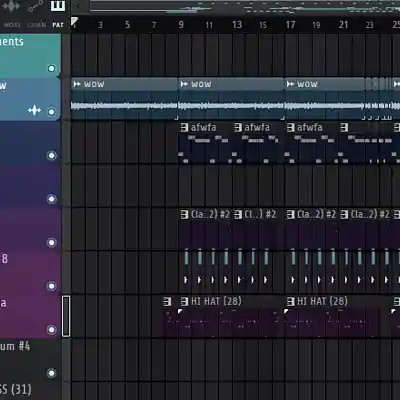The height and width of the screenshot is (400, 400).
Task: Click the waveform of the wow audio clip at bar 9
Action: pyautogui.click(x=231, y=106)
